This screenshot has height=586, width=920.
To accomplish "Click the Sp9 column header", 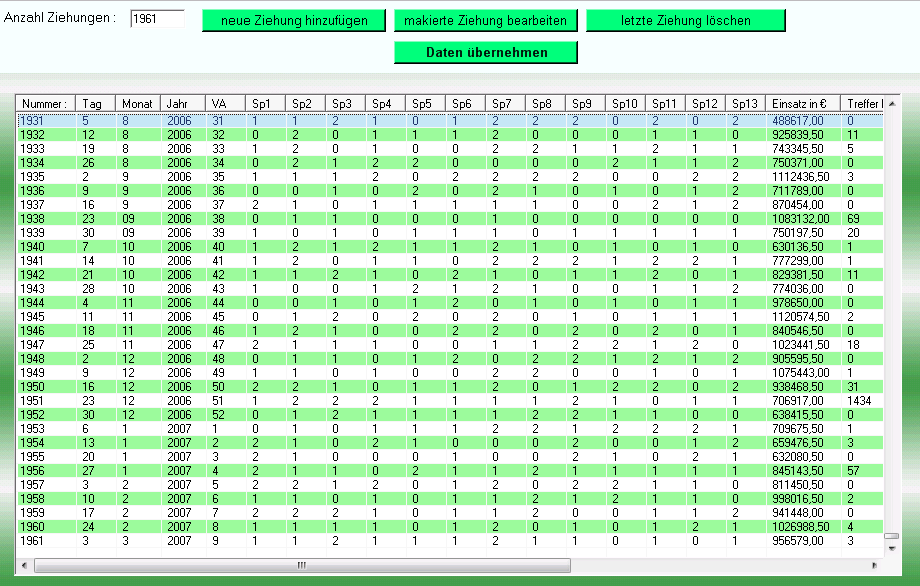I will (585, 104).
